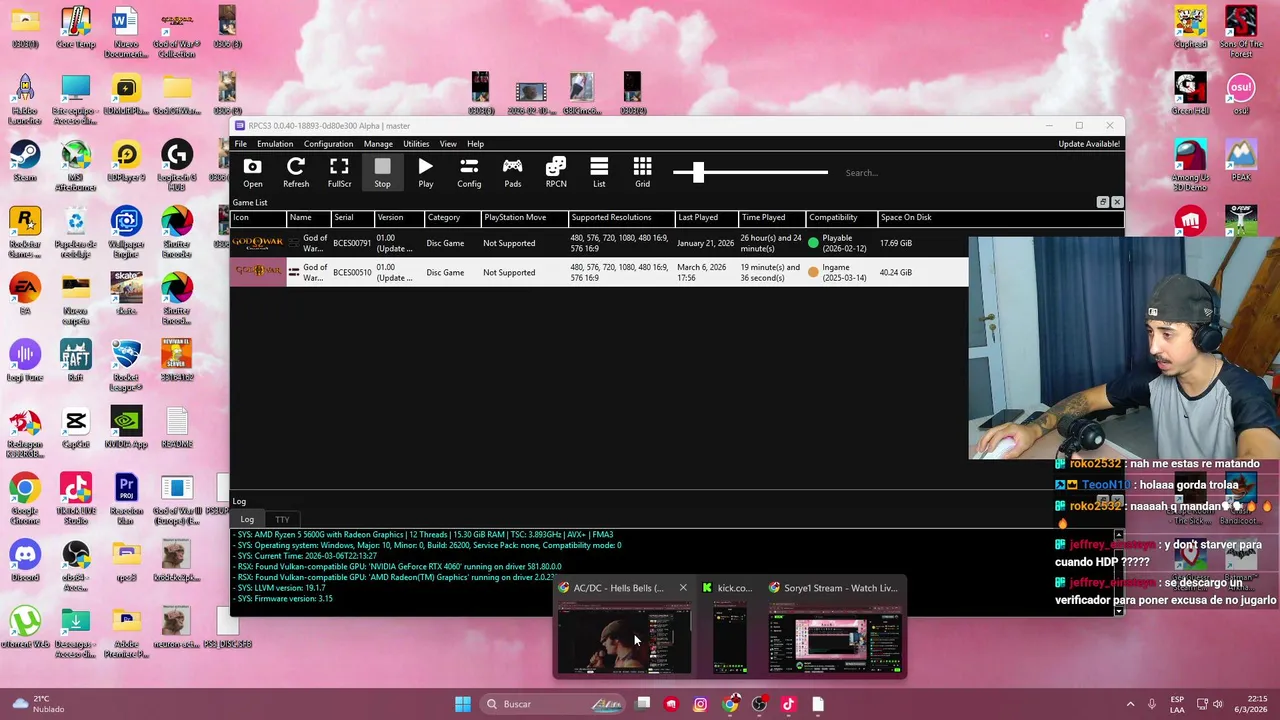The height and width of the screenshot is (720, 1280).
Task: Switch to Grid view icon
Action: point(642,172)
